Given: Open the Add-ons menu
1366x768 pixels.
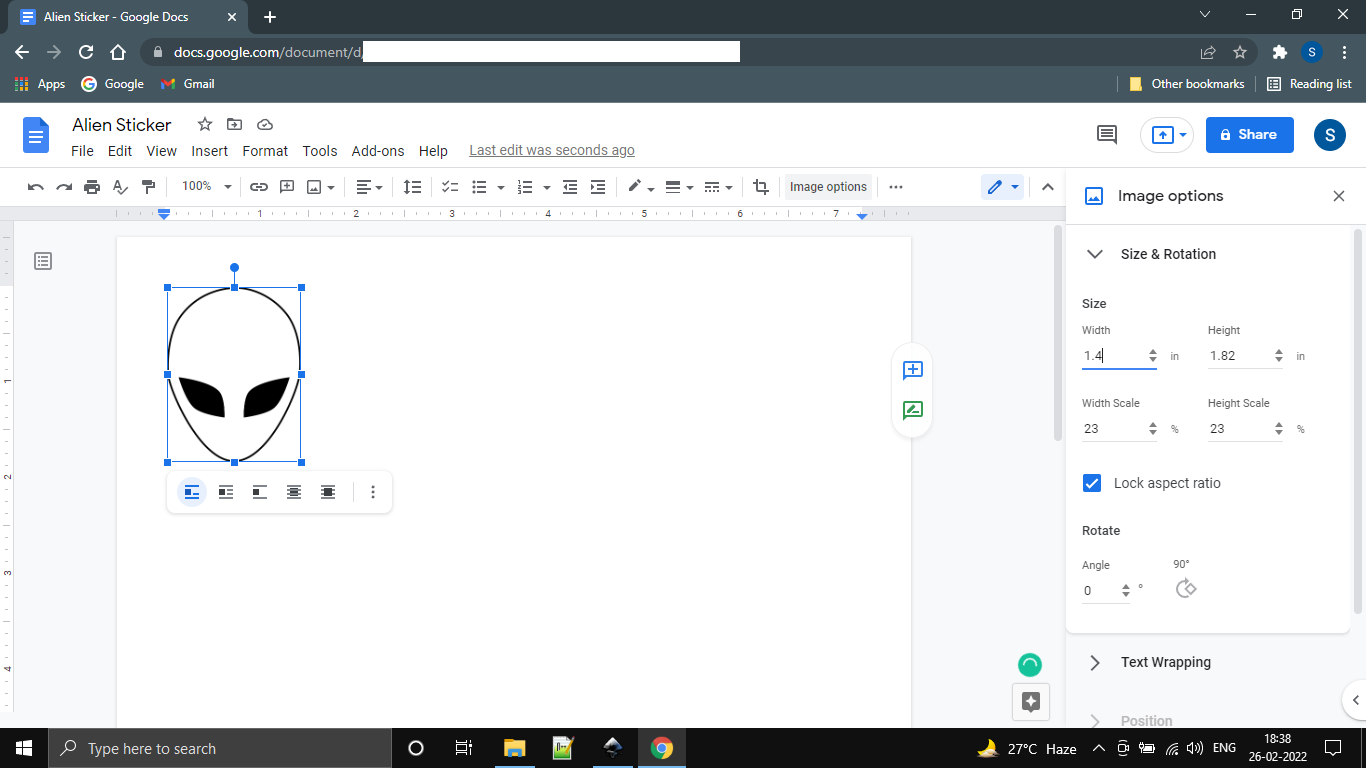Looking at the screenshot, I should tap(377, 151).
